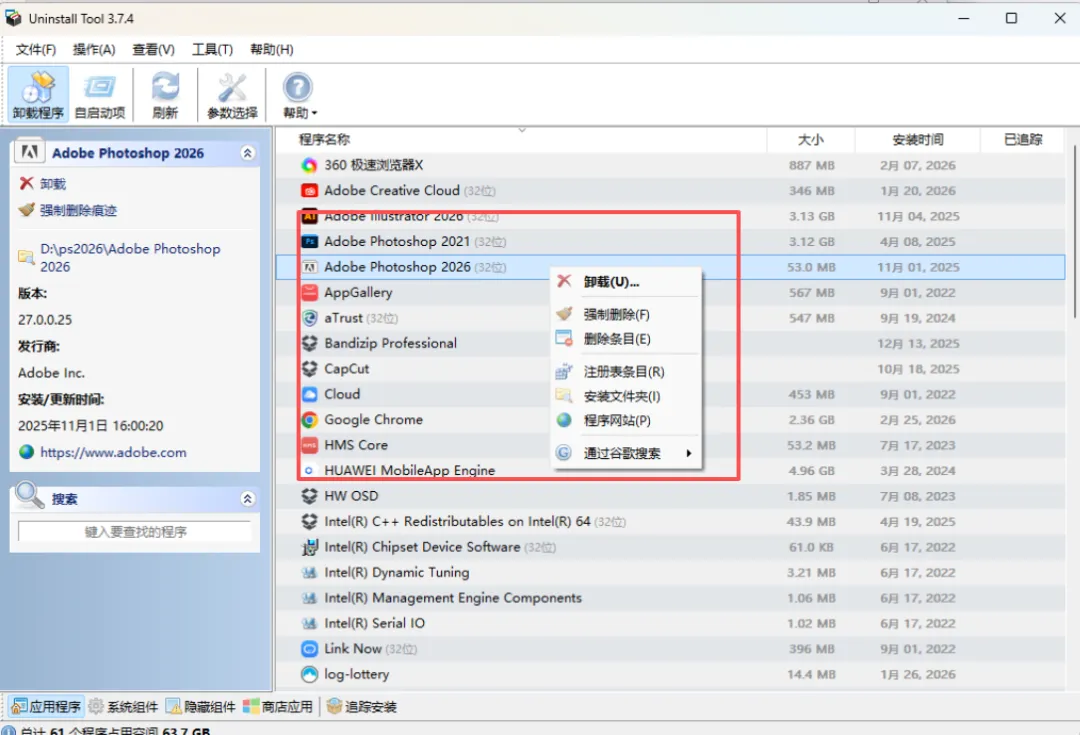The image size is (1080, 735).
Task: Open the 自启动项 toolbar icon
Action: click(x=100, y=94)
